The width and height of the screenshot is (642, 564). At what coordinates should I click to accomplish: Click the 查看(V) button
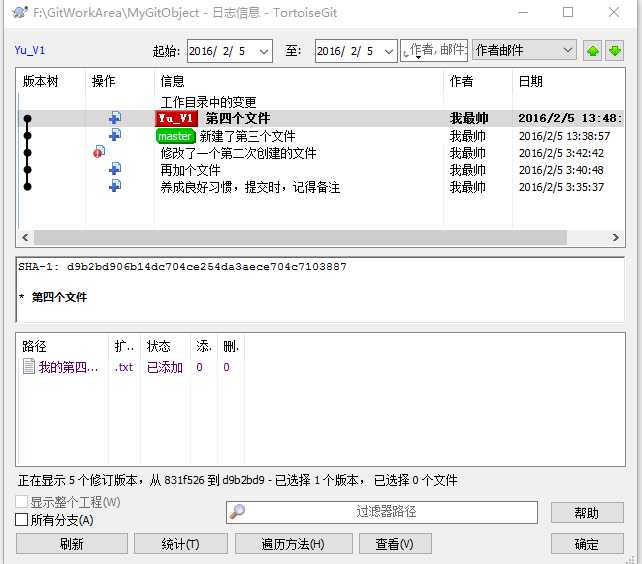pyautogui.click(x=395, y=544)
